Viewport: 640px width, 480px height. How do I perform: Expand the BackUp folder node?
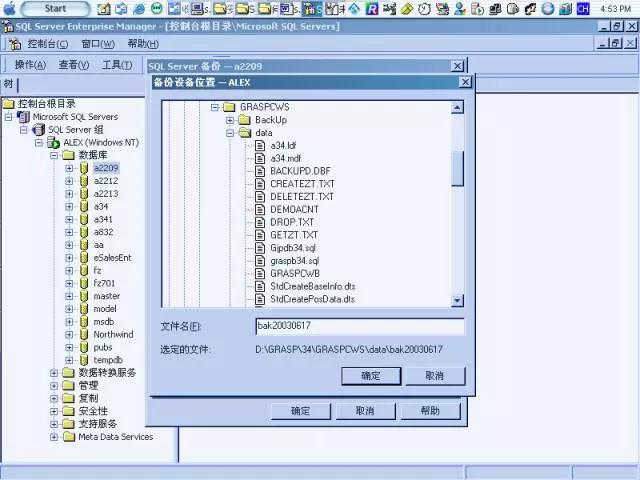click(229, 120)
